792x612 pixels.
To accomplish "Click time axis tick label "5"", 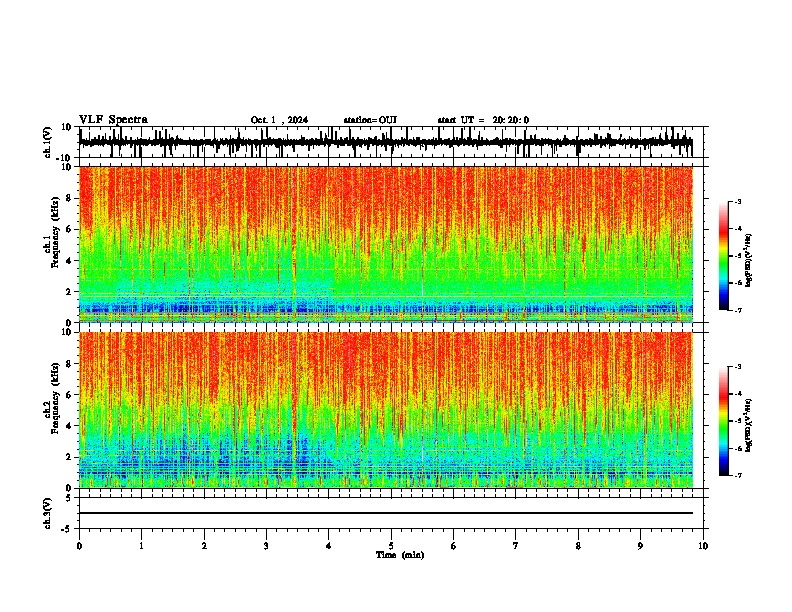I will pyautogui.click(x=391, y=546).
